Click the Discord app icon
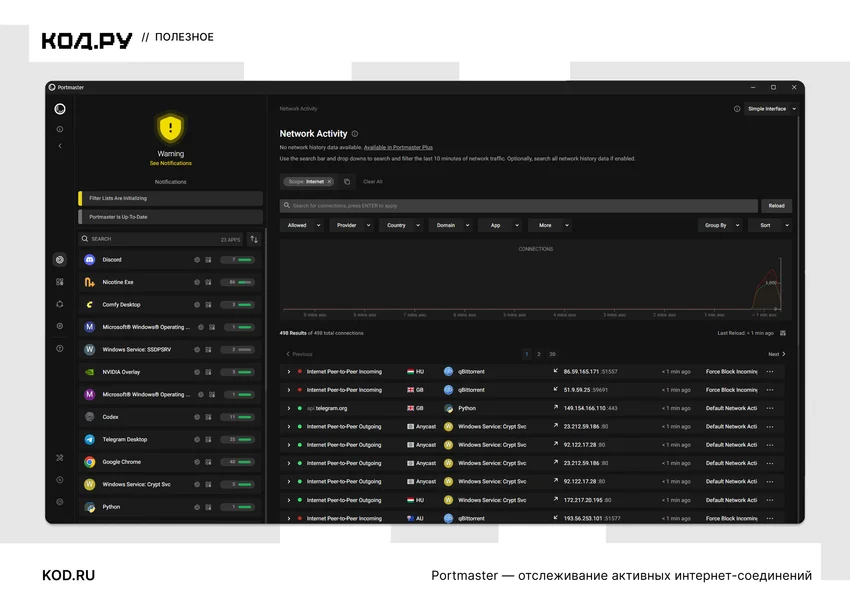Screen dimensions: 850x605 (89, 260)
